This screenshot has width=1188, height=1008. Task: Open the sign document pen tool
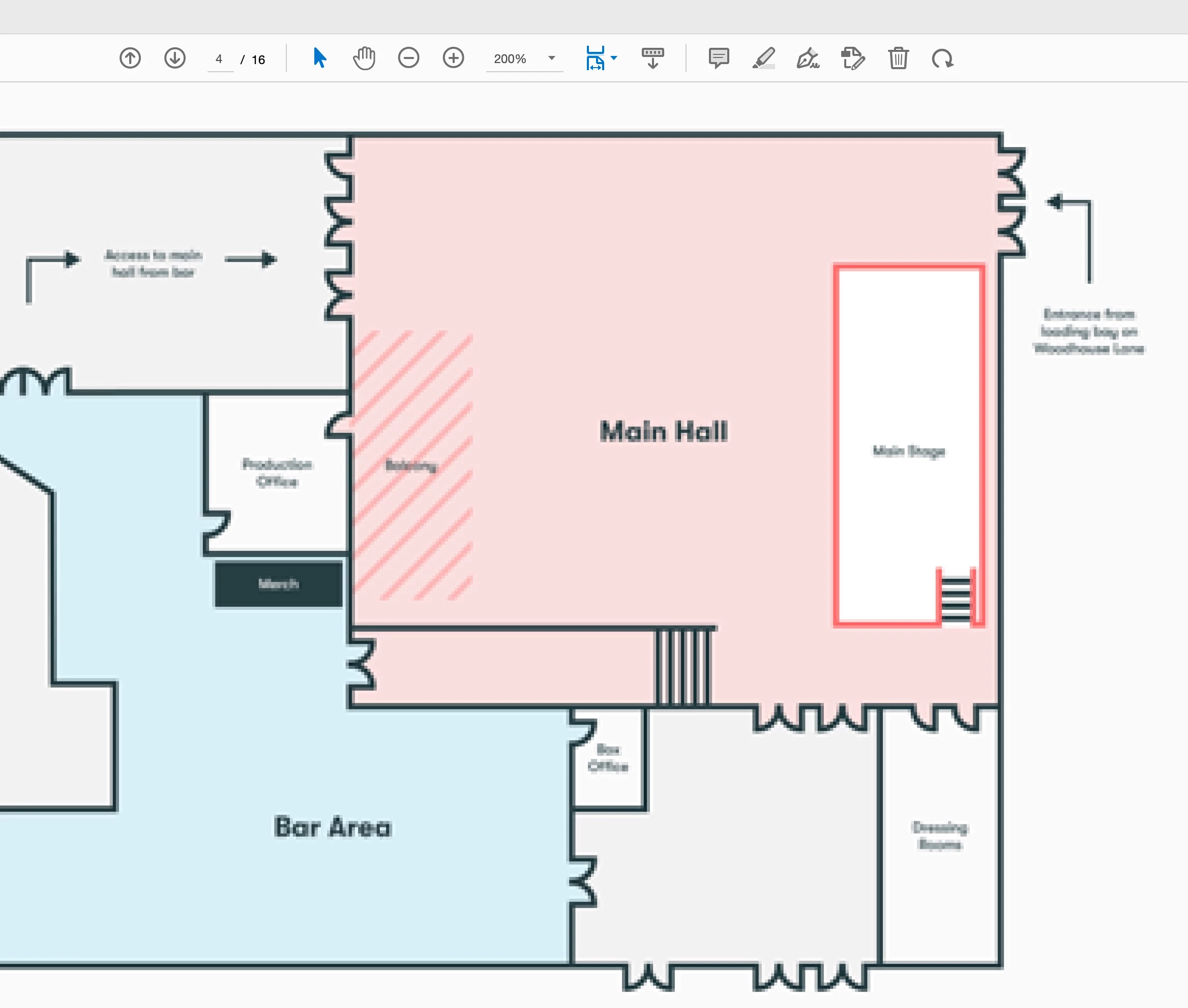point(808,58)
